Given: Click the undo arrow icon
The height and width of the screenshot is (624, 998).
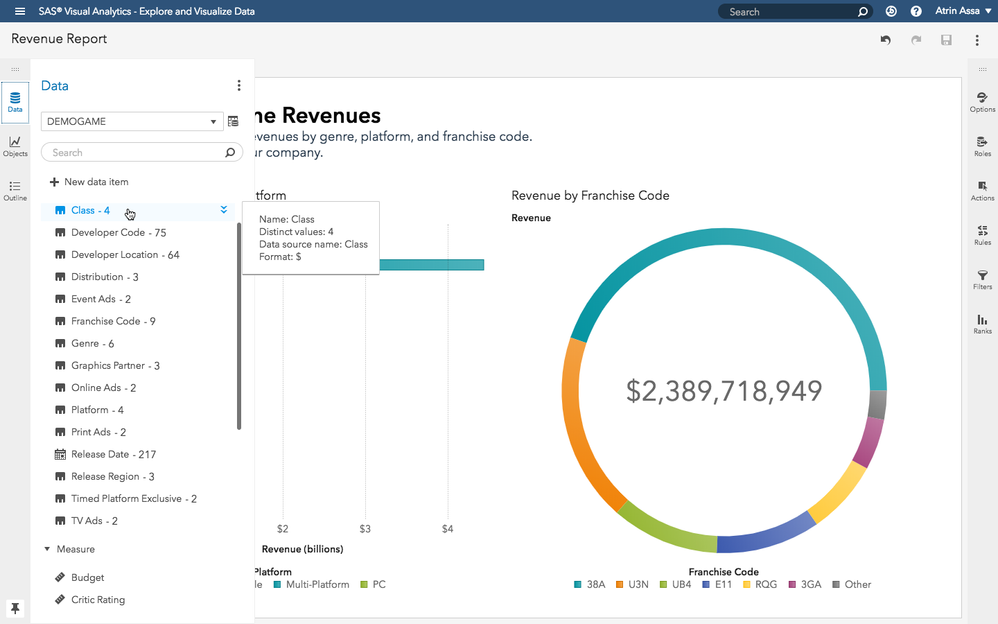Looking at the screenshot, I should (885, 40).
